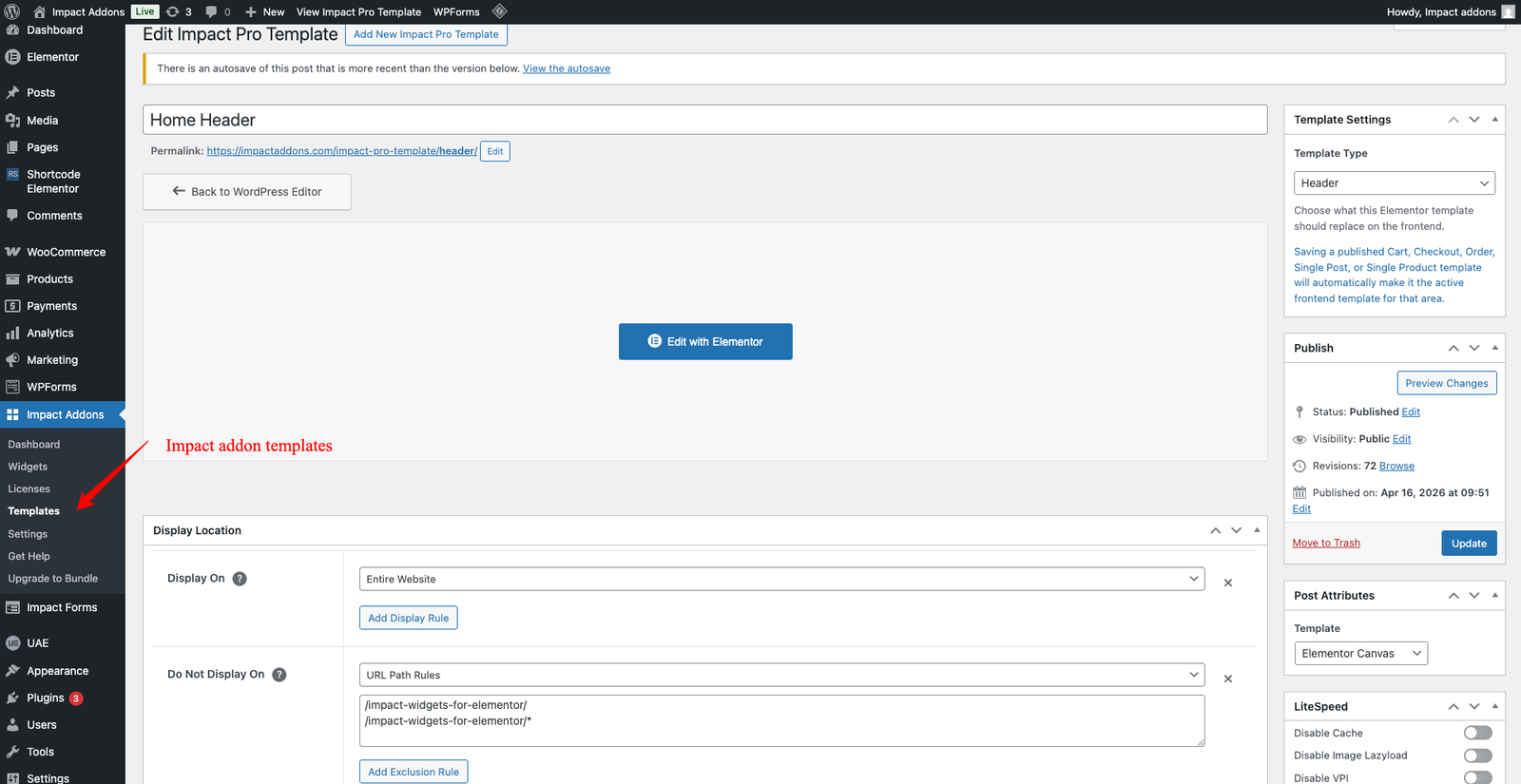Collapse the Template Settings panel
This screenshot has width=1521, height=784.
pos(1495,120)
